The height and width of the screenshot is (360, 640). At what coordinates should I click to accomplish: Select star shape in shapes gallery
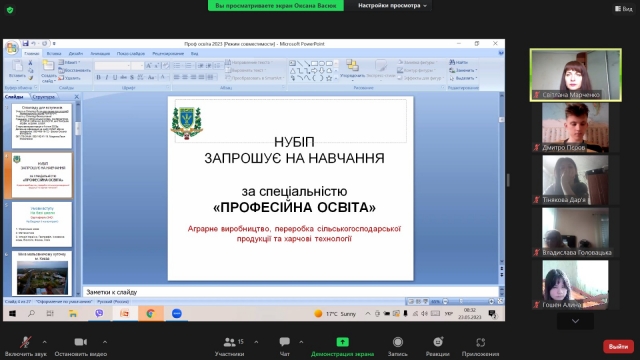[x=329, y=78]
